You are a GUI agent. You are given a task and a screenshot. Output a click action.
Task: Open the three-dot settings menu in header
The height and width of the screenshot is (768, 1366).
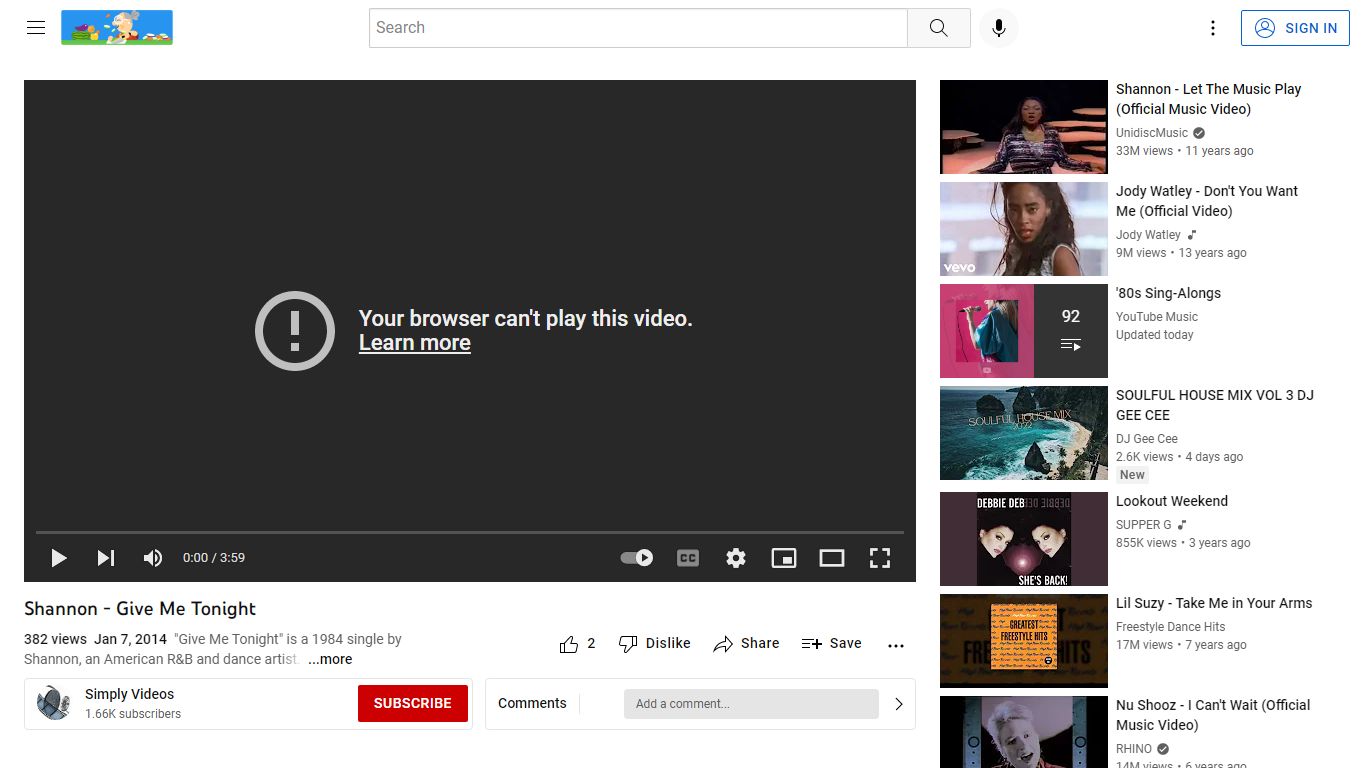pyautogui.click(x=1213, y=28)
